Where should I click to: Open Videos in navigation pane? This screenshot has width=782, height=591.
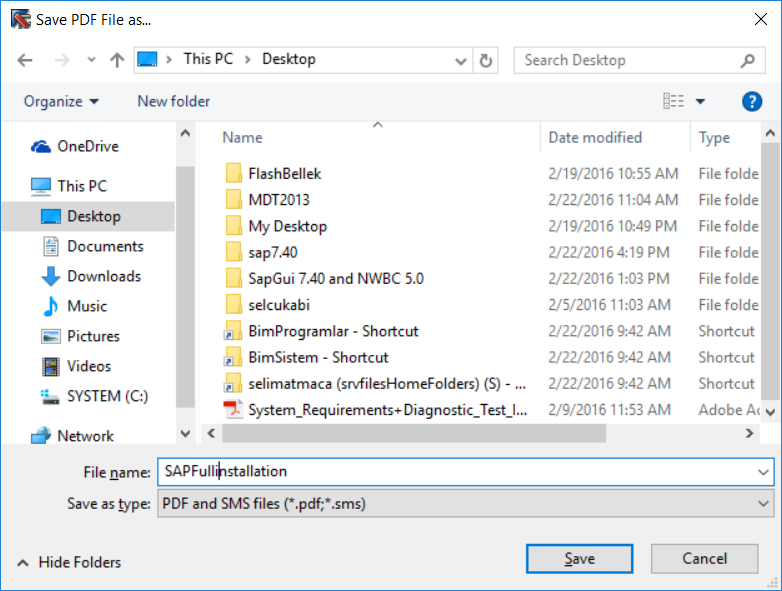77,366
